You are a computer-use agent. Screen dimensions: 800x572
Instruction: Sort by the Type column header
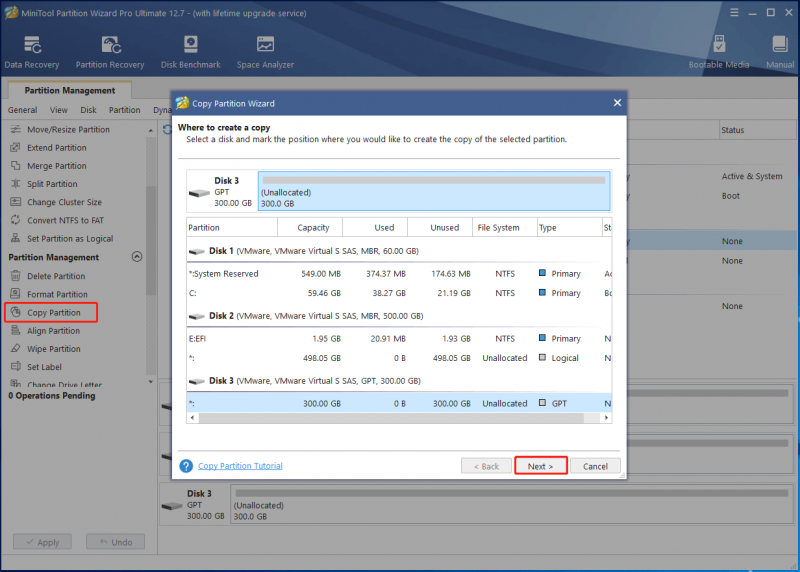(x=570, y=228)
